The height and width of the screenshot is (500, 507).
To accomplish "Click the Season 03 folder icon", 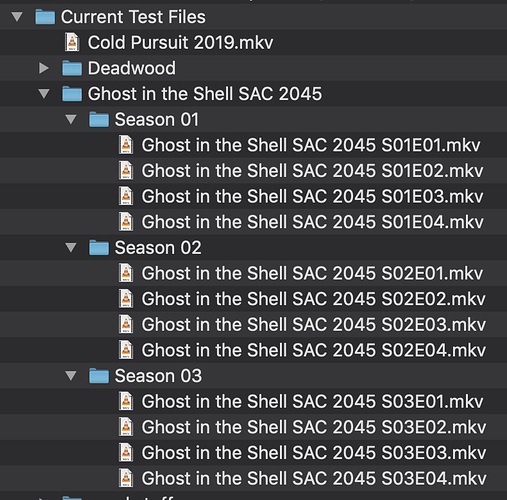I will 99,376.
